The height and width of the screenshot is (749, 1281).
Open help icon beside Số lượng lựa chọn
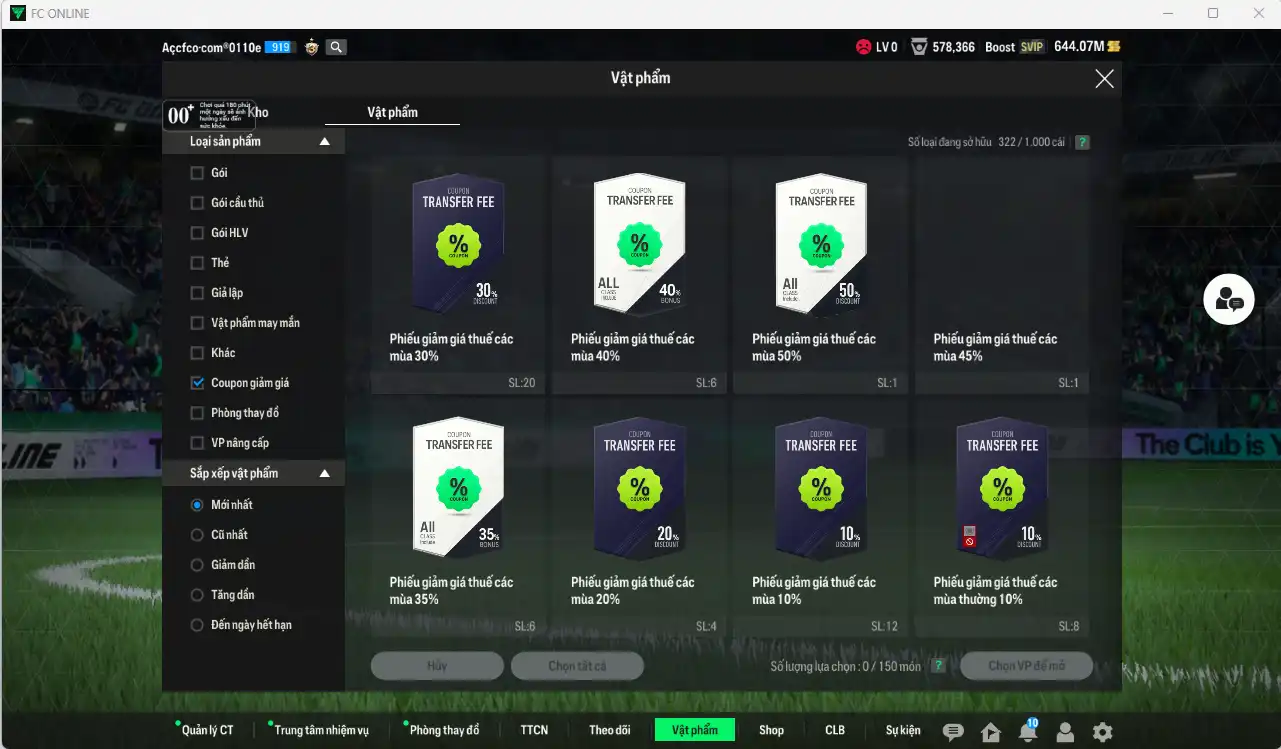point(938,666)
